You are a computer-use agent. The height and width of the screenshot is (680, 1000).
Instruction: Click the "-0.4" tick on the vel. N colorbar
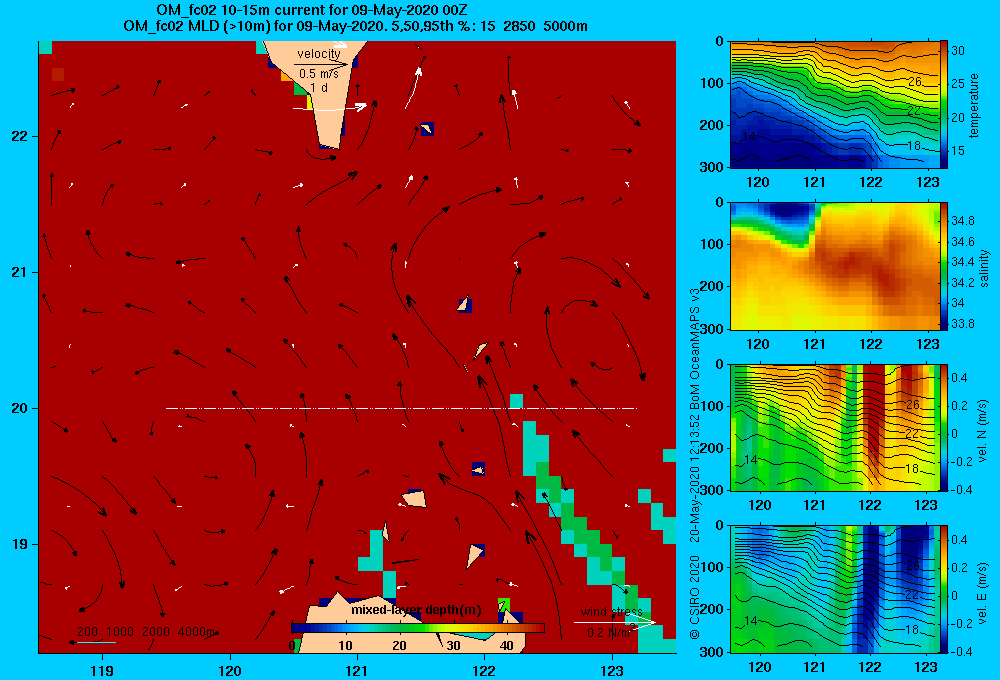click(x=962, y=490)
